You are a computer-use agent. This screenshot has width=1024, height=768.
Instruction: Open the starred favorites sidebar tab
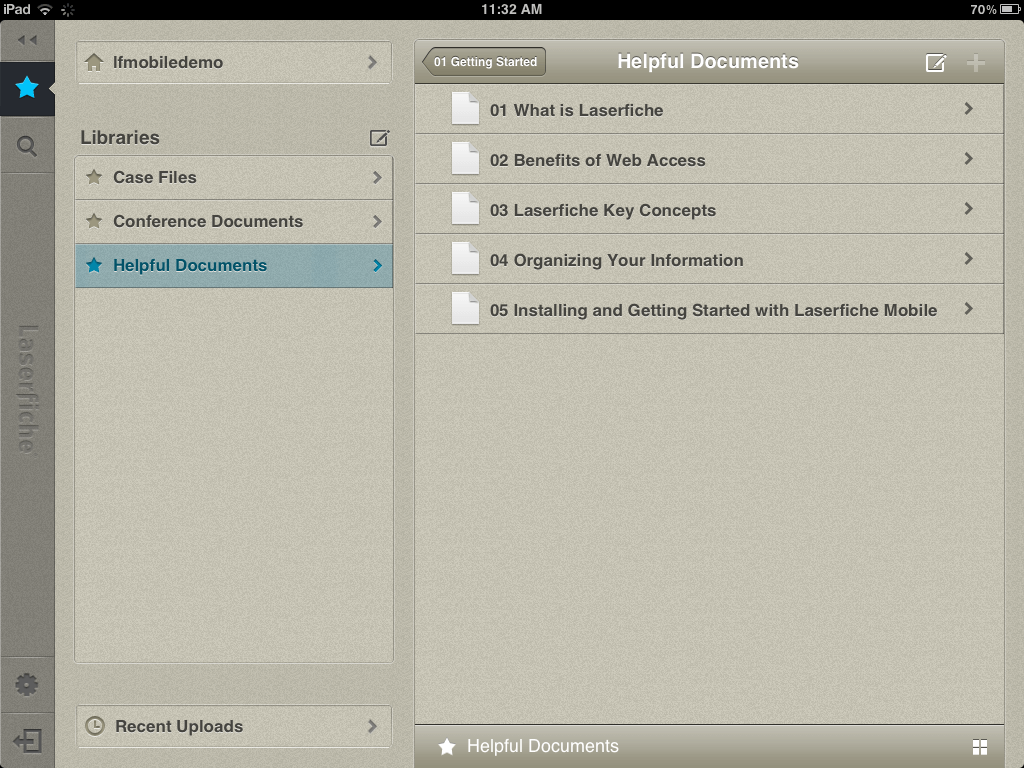tap(27, 87)
